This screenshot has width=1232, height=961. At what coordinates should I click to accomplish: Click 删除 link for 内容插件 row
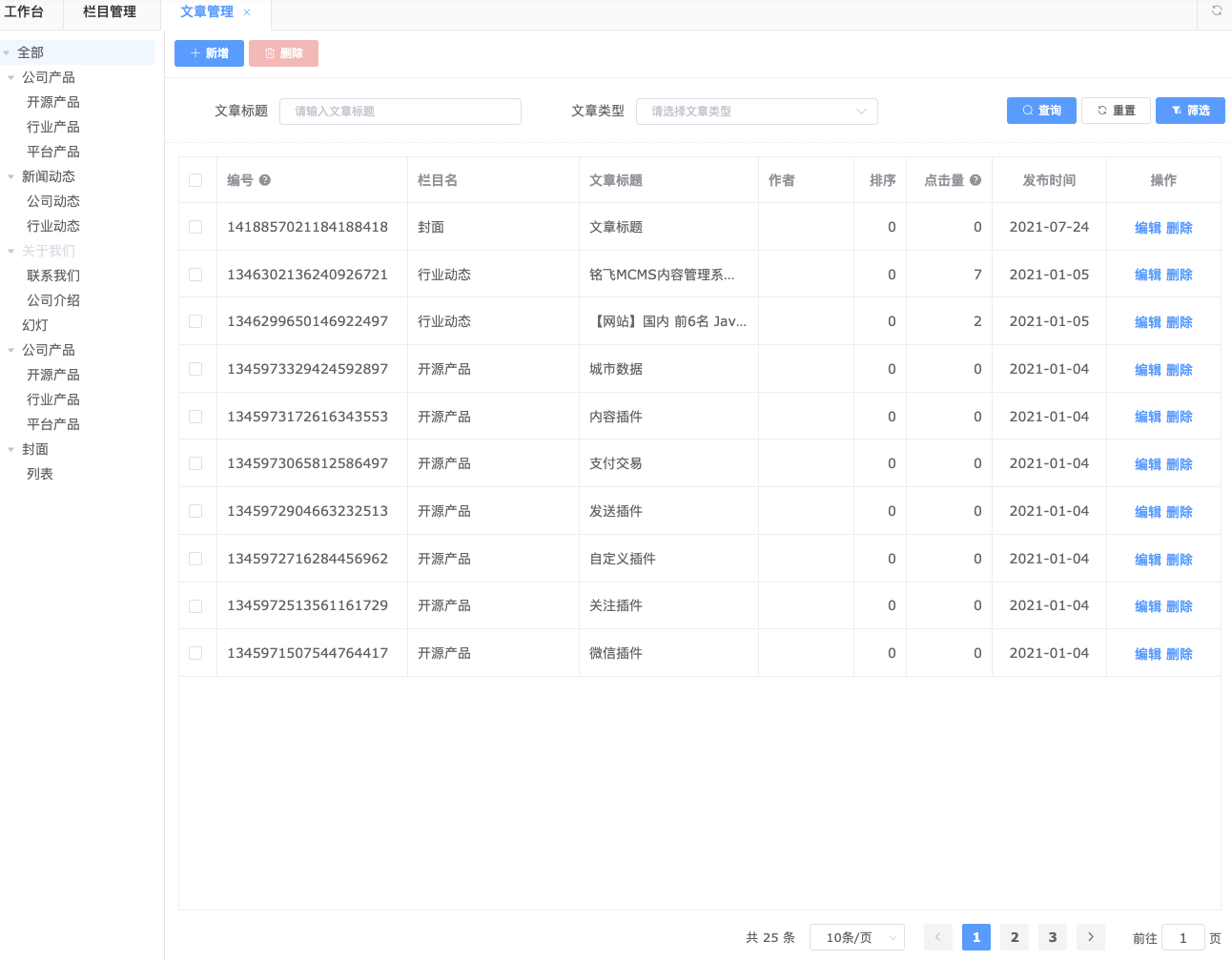click(x=1180, y=417)
